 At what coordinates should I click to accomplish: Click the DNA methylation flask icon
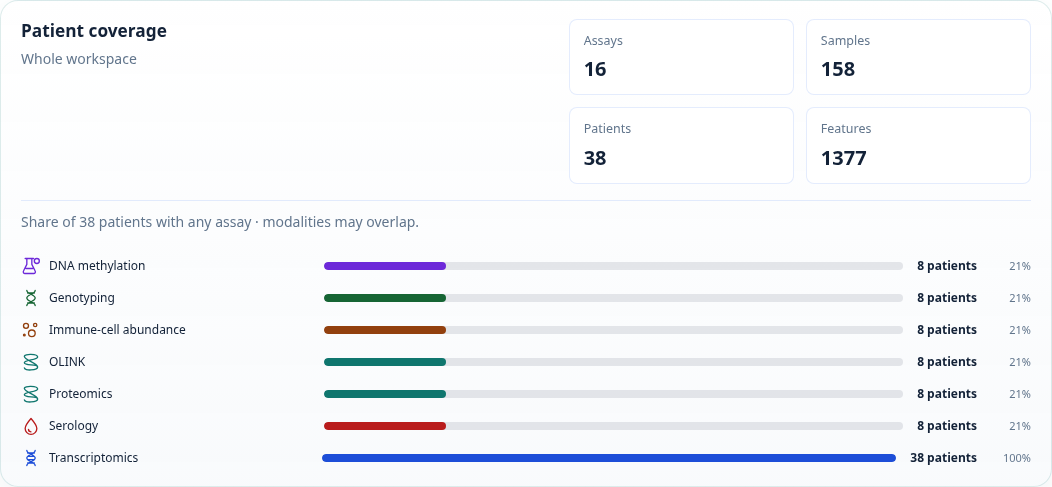(31, 266)
